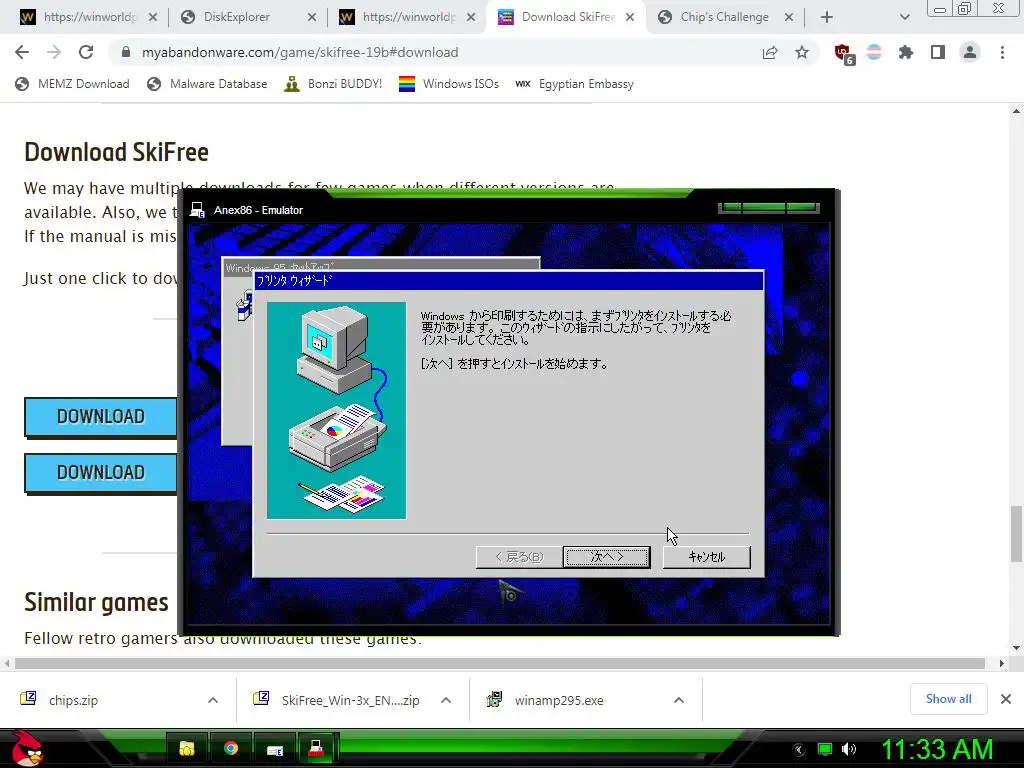This screenshot has width=1024, height=768.
Task: Open the uBlock shield extension icon
Action: click(844, 54)
